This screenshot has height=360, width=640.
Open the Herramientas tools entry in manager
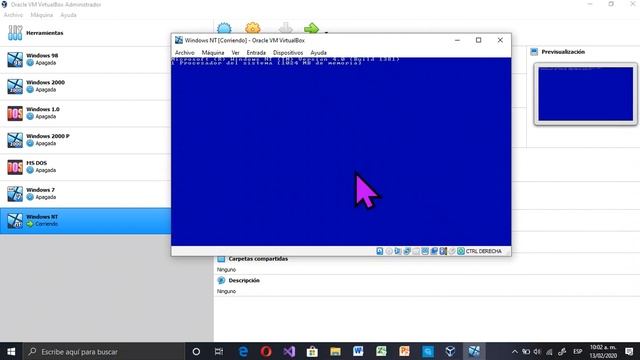[85, 33]
